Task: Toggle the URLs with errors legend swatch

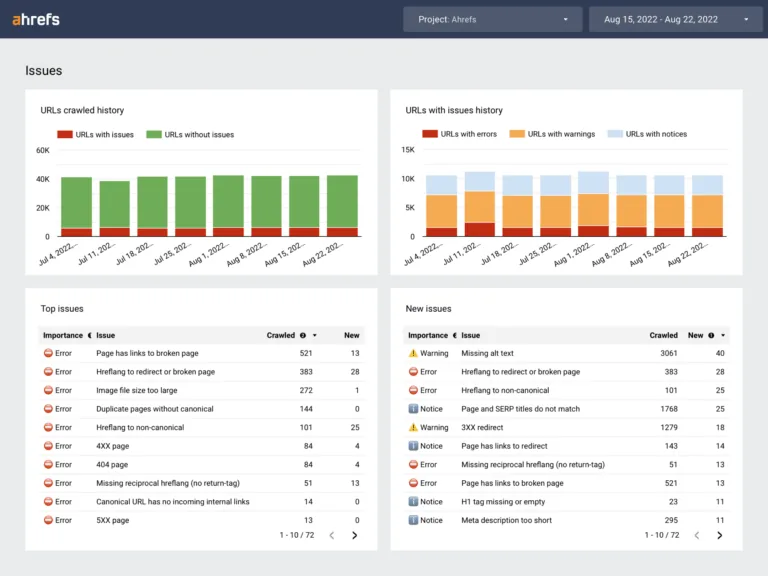Action: point(430,134)
